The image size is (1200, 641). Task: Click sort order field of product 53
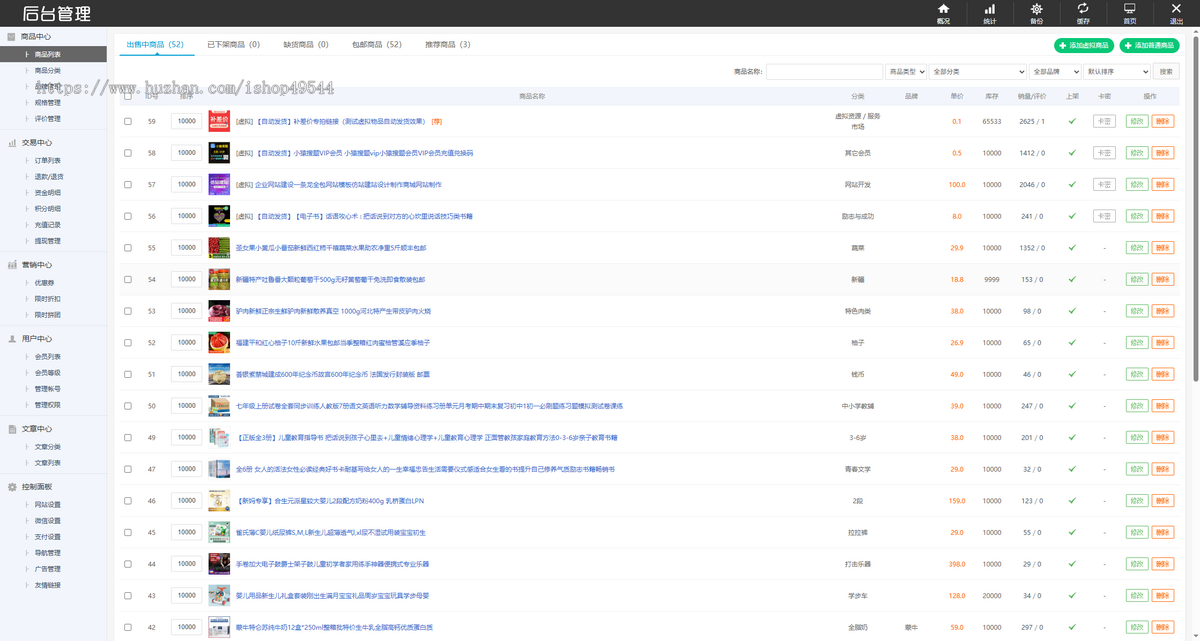pos(186,311)
